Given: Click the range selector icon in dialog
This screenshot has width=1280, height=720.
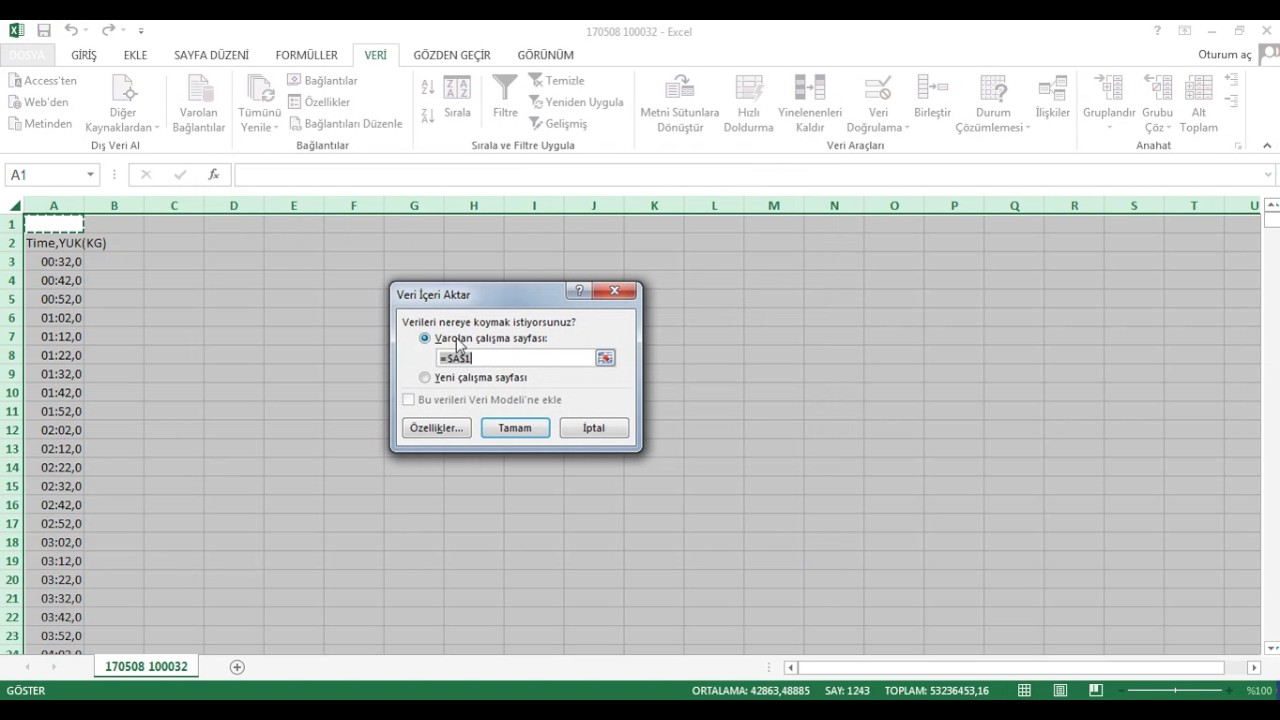Looking at the screenshot, I should tap(605, 358).
